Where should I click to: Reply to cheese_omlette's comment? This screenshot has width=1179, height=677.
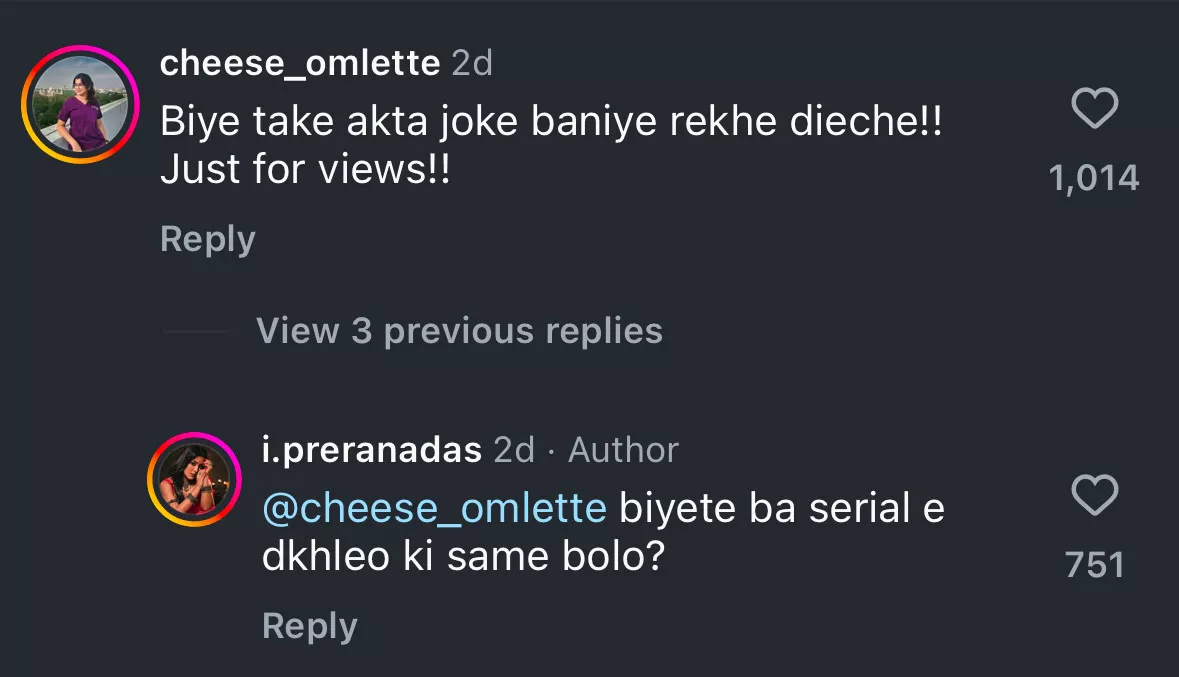(207, 240)
